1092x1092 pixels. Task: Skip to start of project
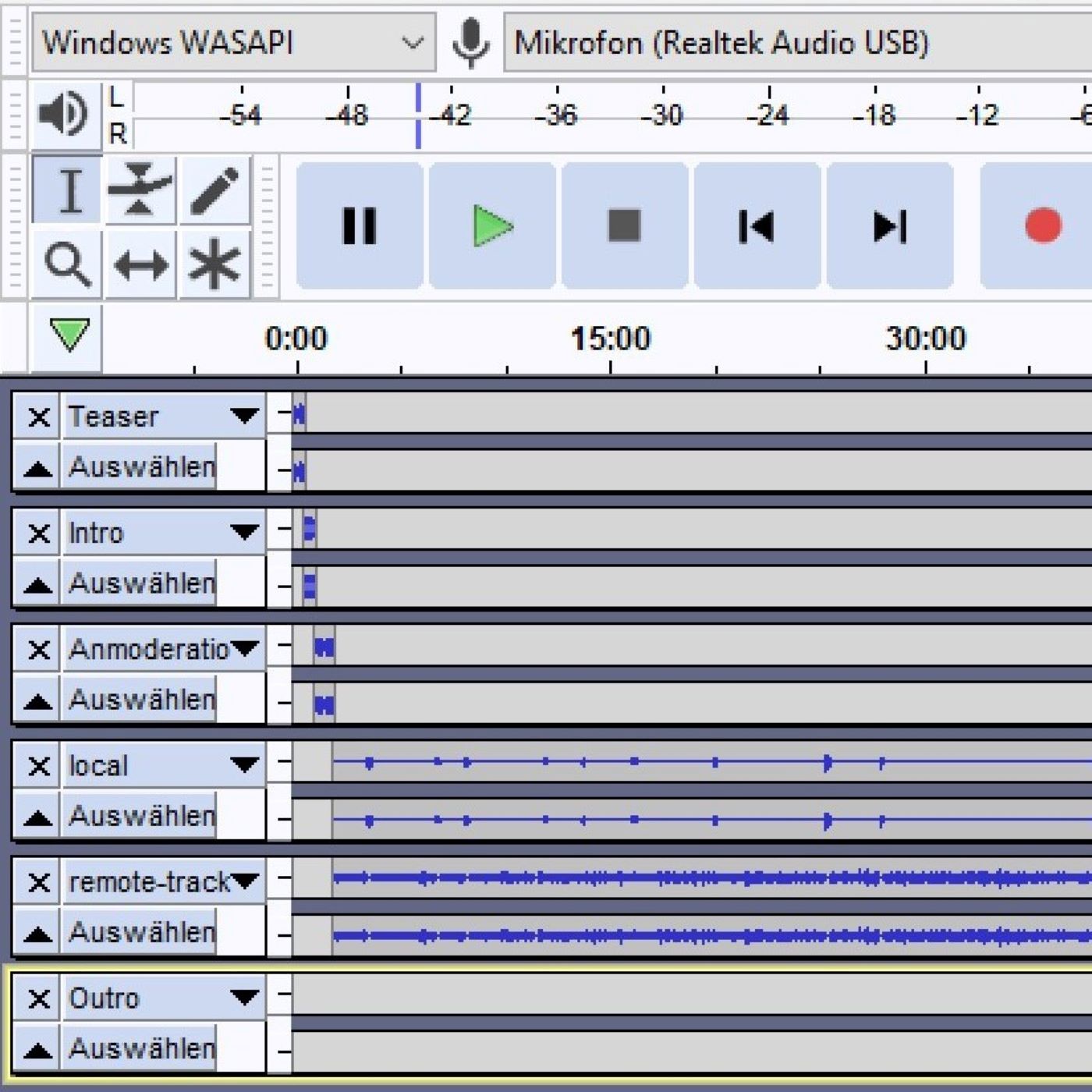(757, 226)
